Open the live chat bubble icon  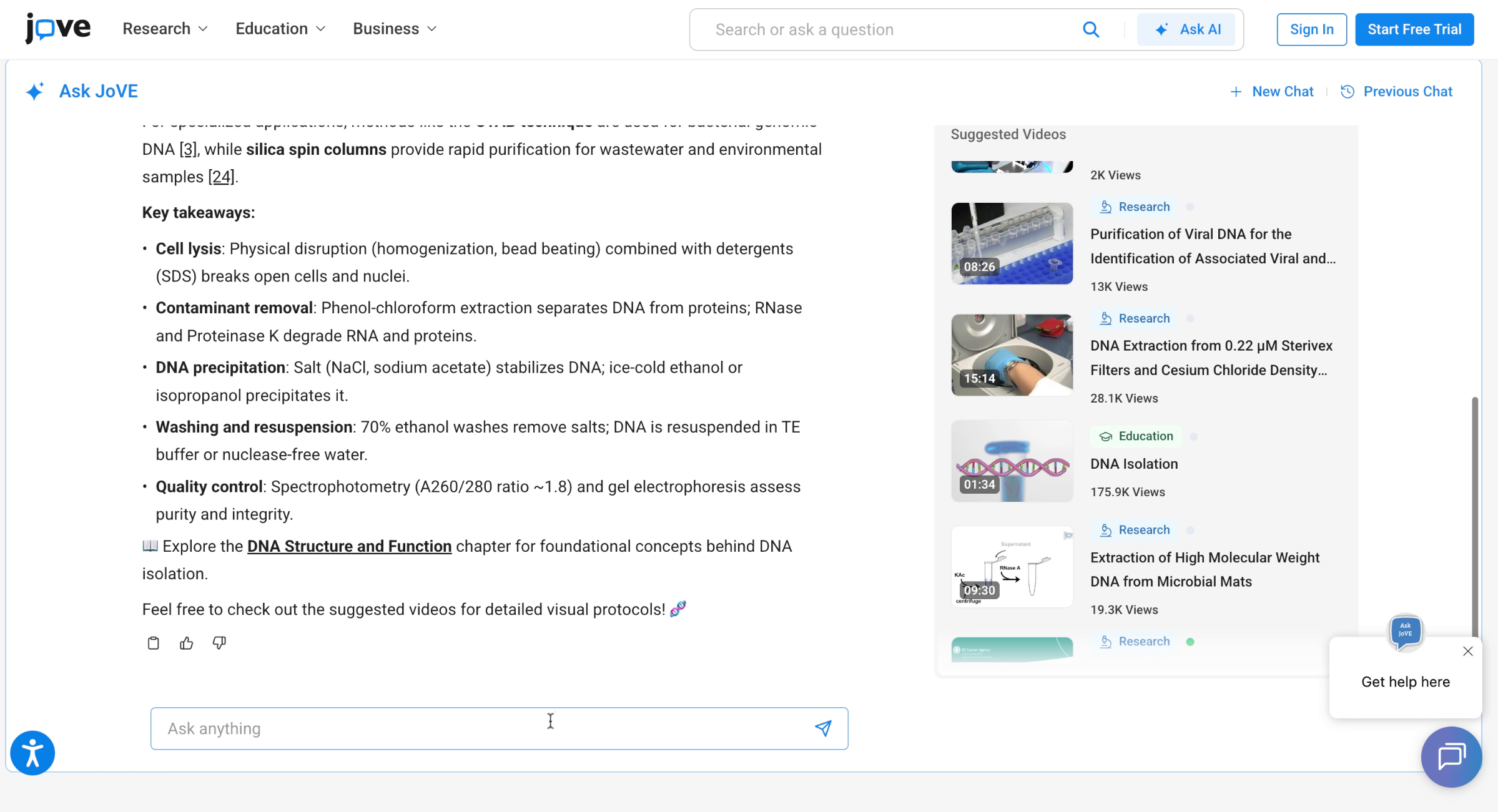pos(1451,757)
